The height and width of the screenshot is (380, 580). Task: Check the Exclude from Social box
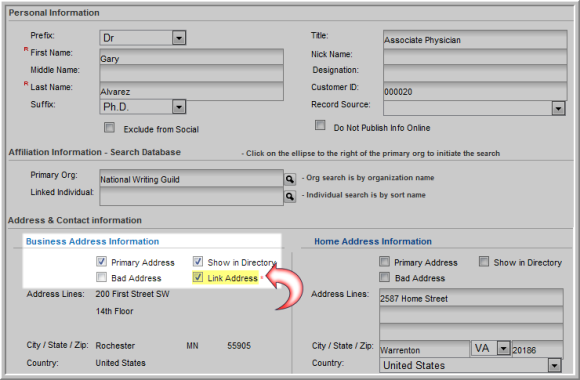[x=109, y=128]
